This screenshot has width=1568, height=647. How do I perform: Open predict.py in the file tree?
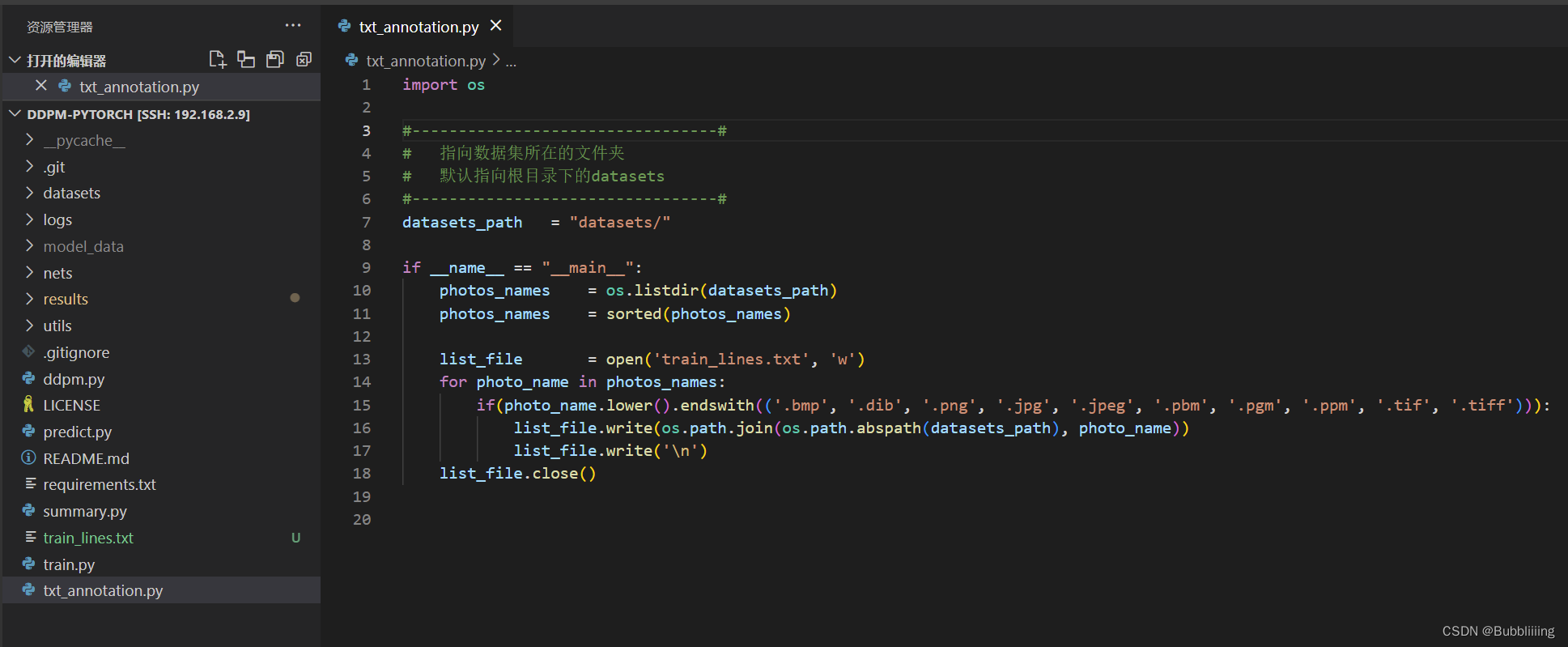pyautogui.click(x=162, y=432)
